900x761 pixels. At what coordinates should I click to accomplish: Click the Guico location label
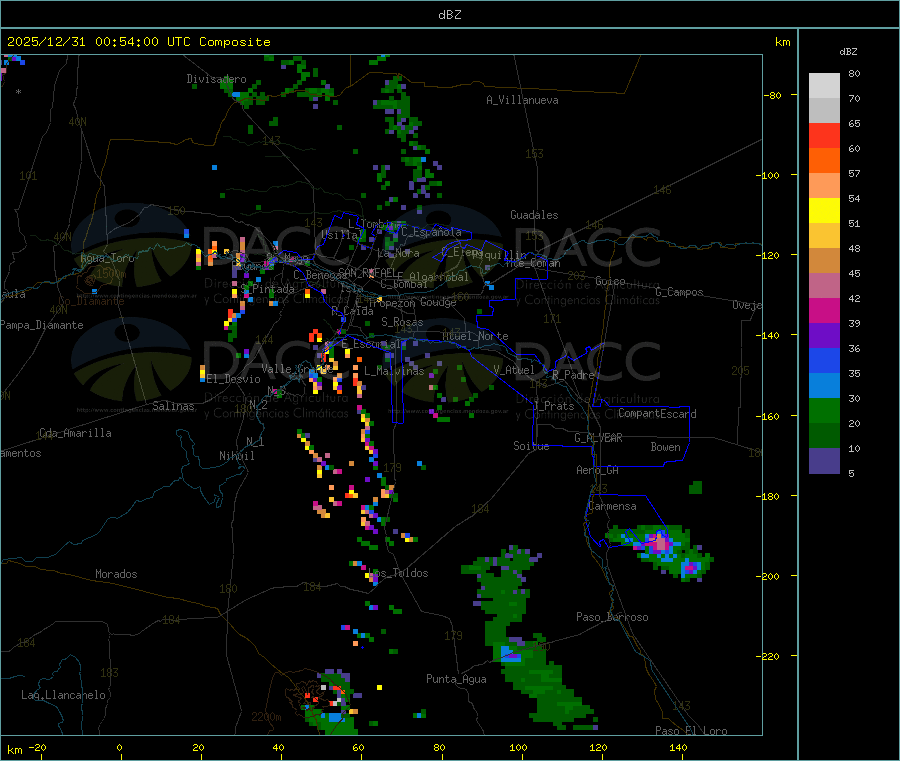pyautogui.click(x=610, y=281)
